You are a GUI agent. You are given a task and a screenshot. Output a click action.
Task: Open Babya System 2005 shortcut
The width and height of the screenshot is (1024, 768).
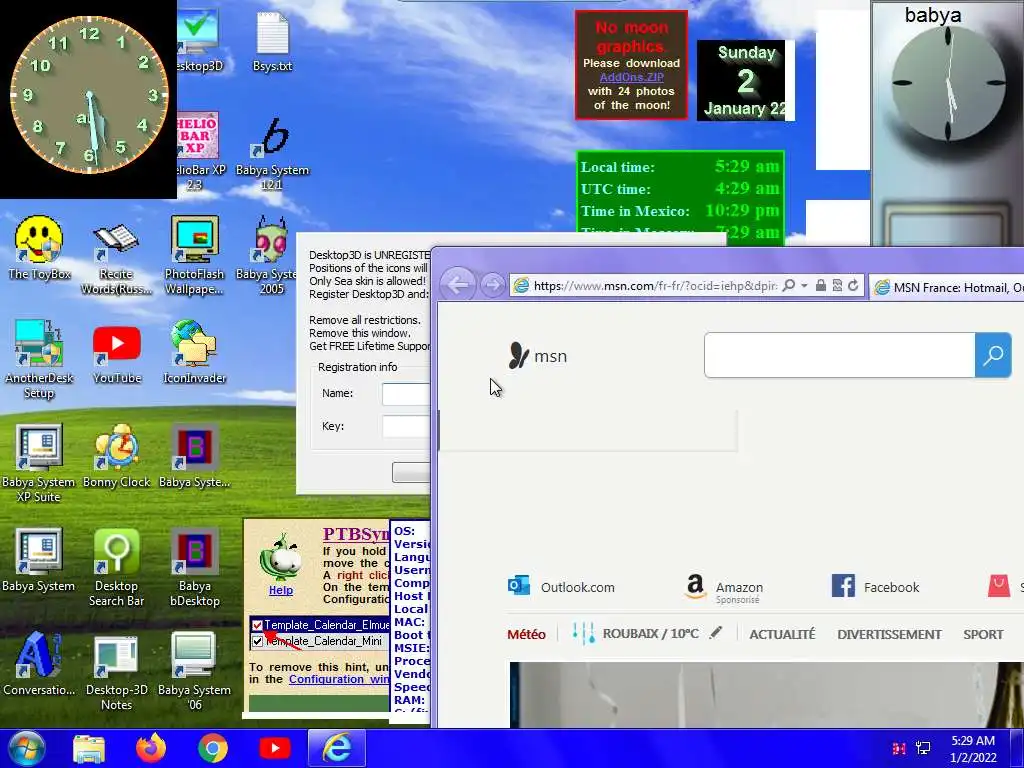point(272,255)
